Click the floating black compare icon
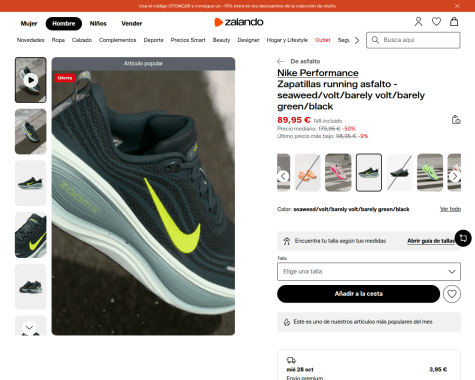This screenshot has width=475, height=380. [x=463, y=238]
